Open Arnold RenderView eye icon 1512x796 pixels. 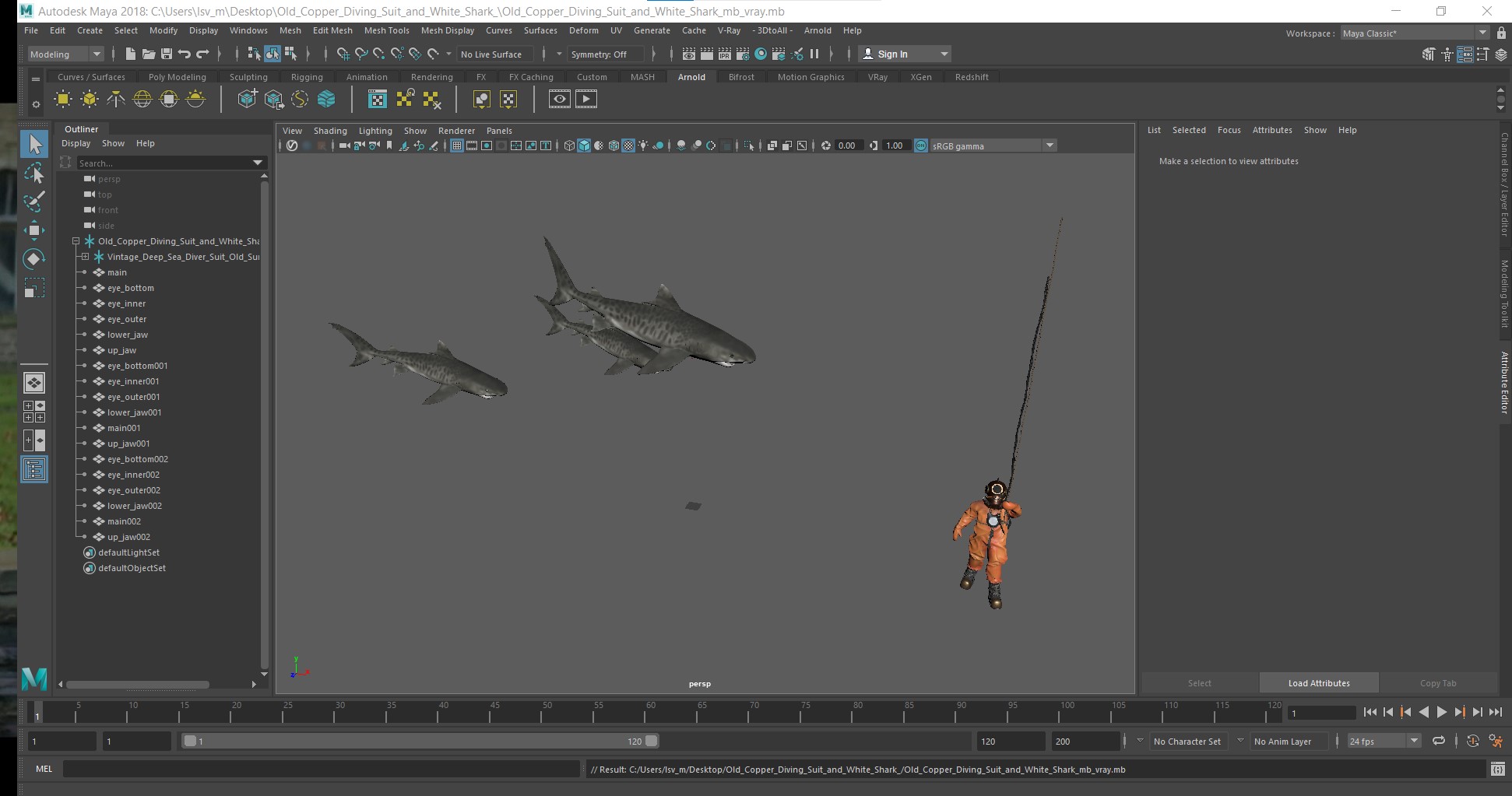pos(559,99)
